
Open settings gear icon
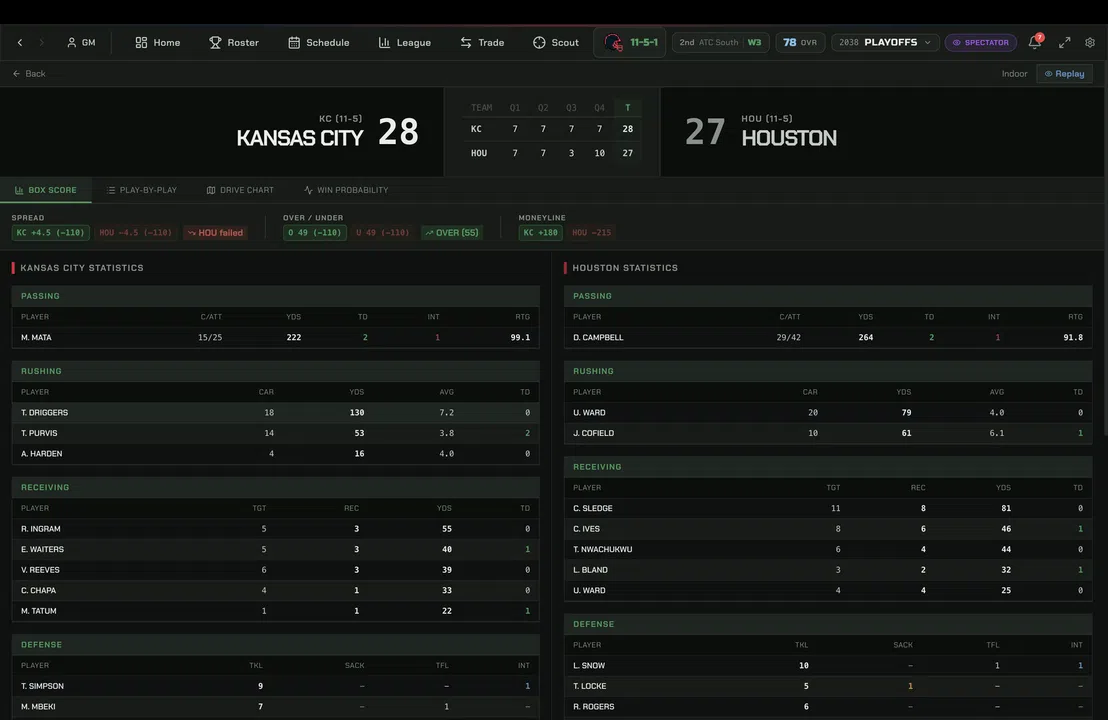pyautogui.click(x=1090, y=42)
